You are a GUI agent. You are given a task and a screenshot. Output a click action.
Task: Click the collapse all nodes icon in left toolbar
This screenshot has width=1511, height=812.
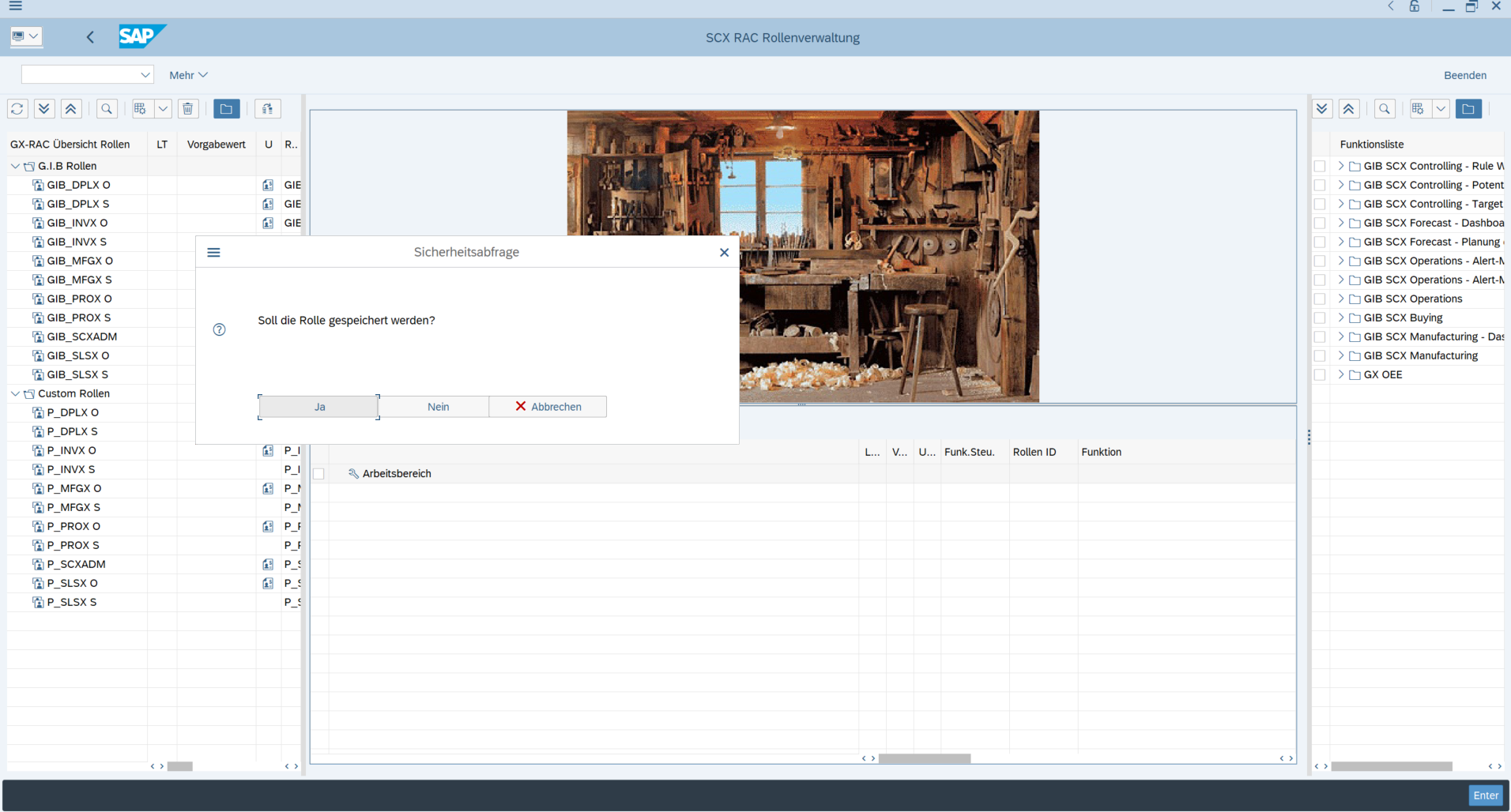click(71, 109)
